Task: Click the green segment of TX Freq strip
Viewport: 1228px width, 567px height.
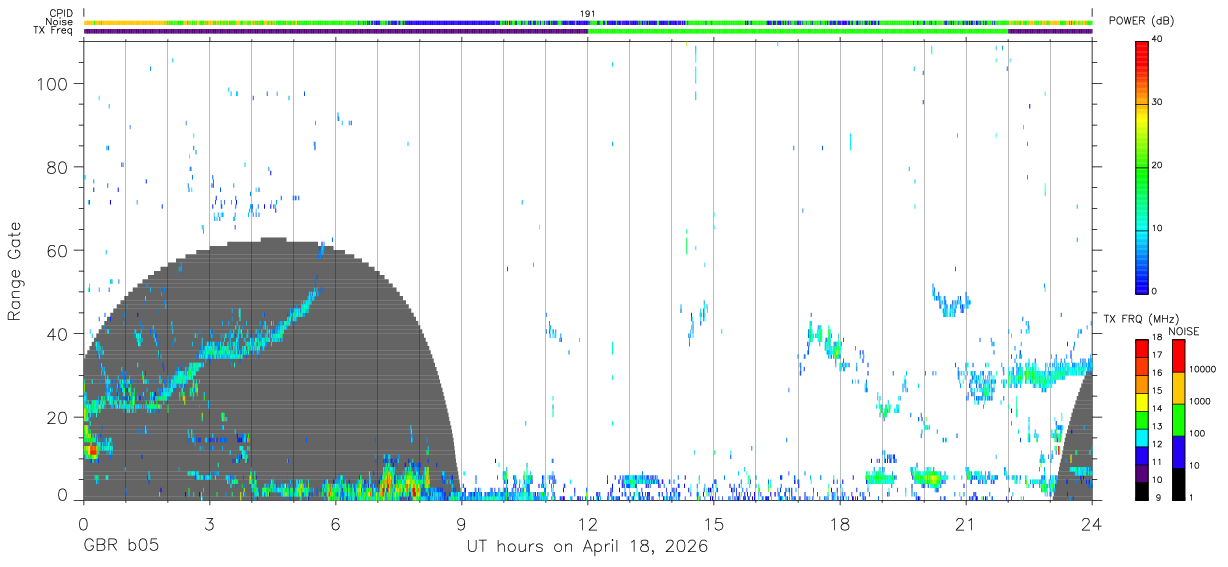Action: 798,31
